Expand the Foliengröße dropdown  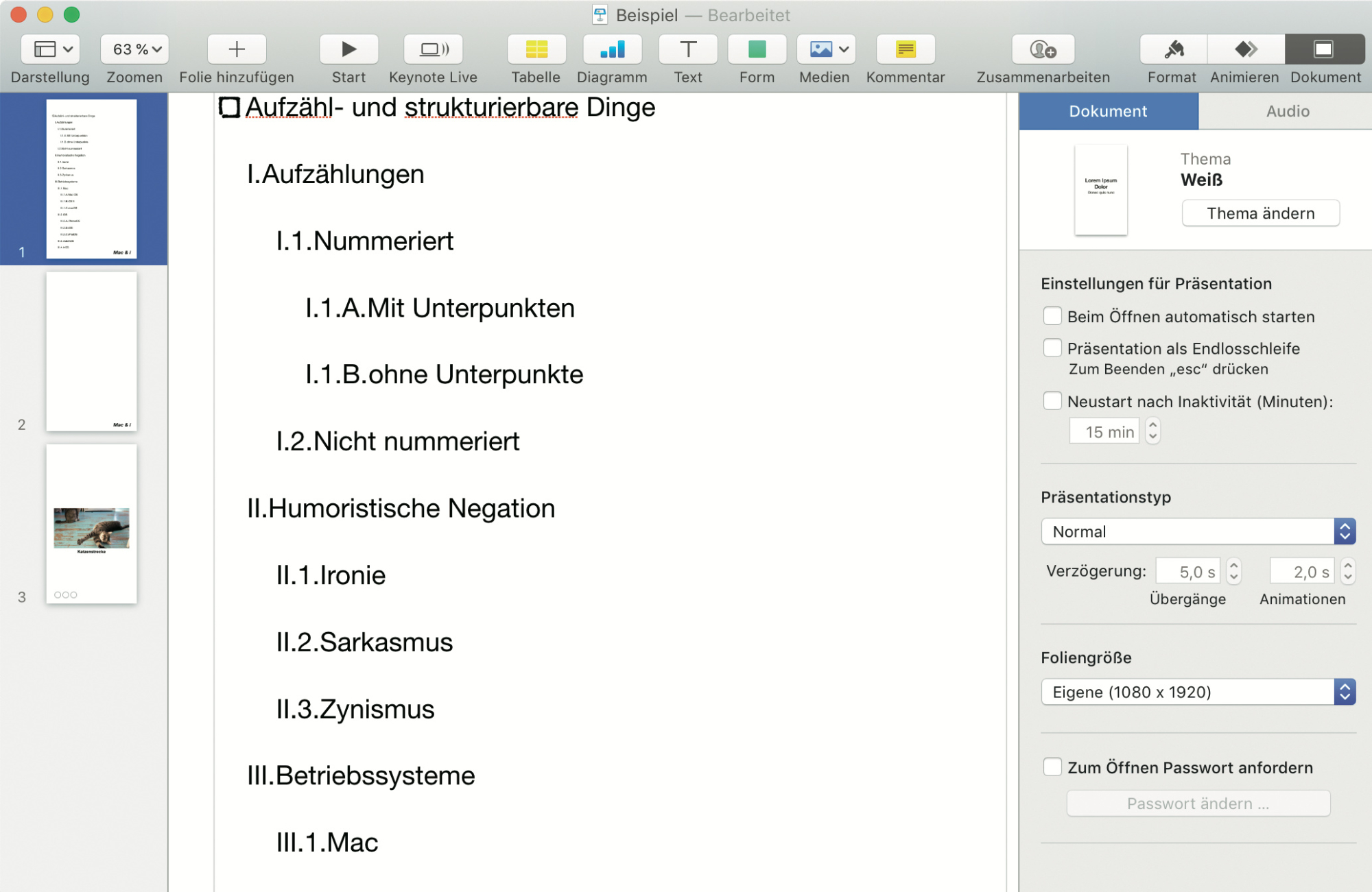tap(1198, 692)
